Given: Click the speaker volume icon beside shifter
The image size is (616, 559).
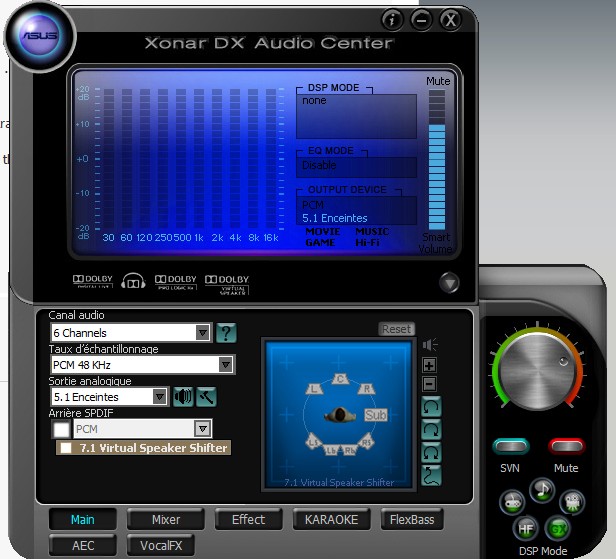Looking at the screenshot, I should (x=430, y=345).
